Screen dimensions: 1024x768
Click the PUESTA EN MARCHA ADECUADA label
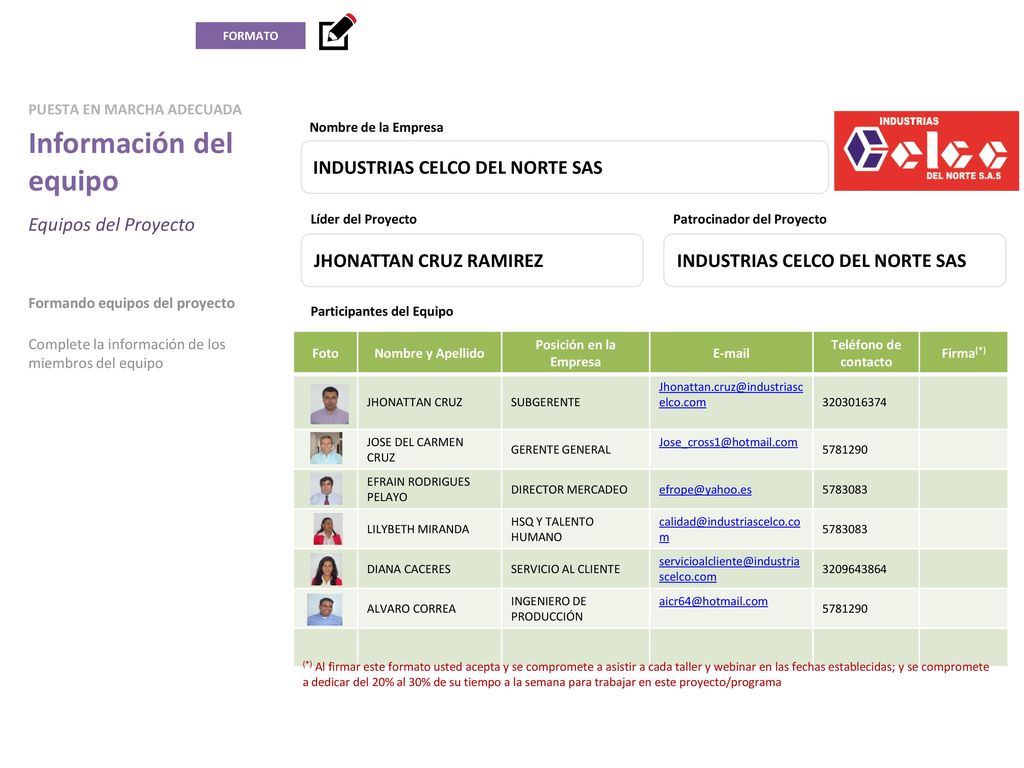(x=135, y=110)
